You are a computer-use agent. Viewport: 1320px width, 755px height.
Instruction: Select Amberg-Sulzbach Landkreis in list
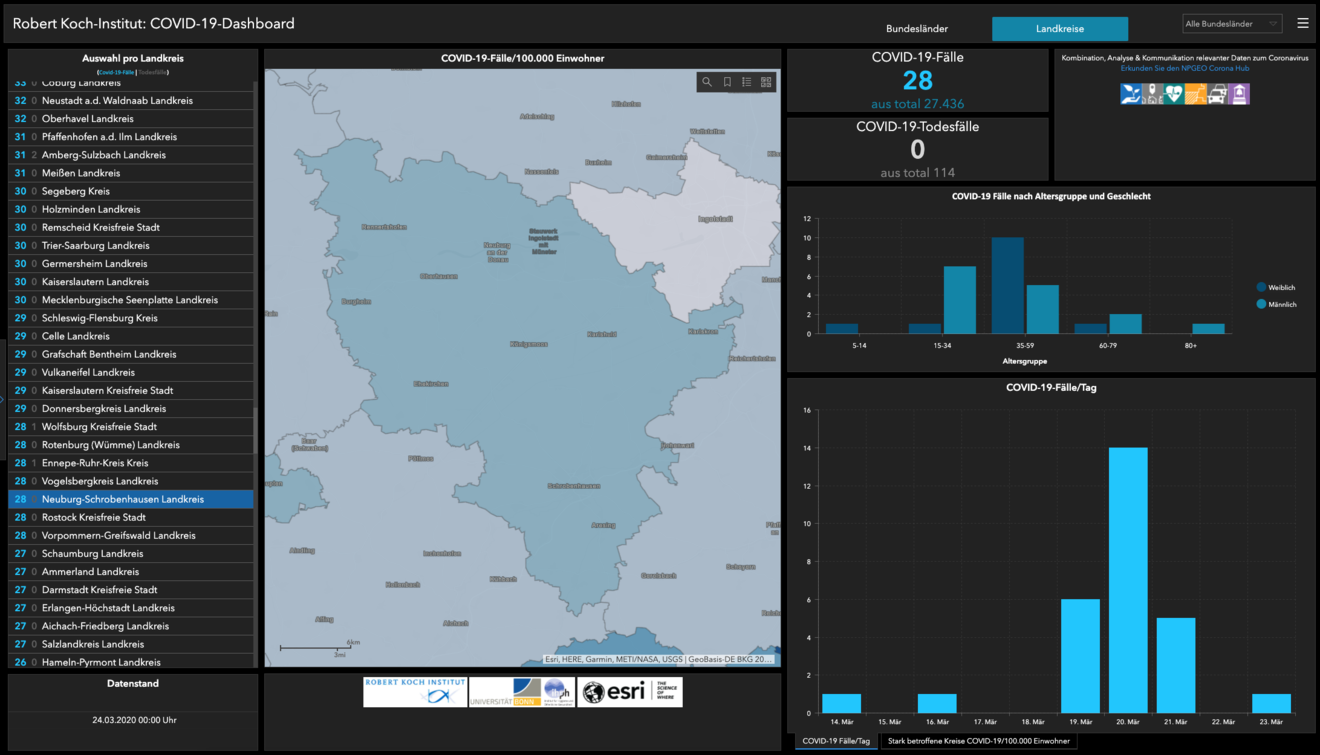tap(131, 155)
